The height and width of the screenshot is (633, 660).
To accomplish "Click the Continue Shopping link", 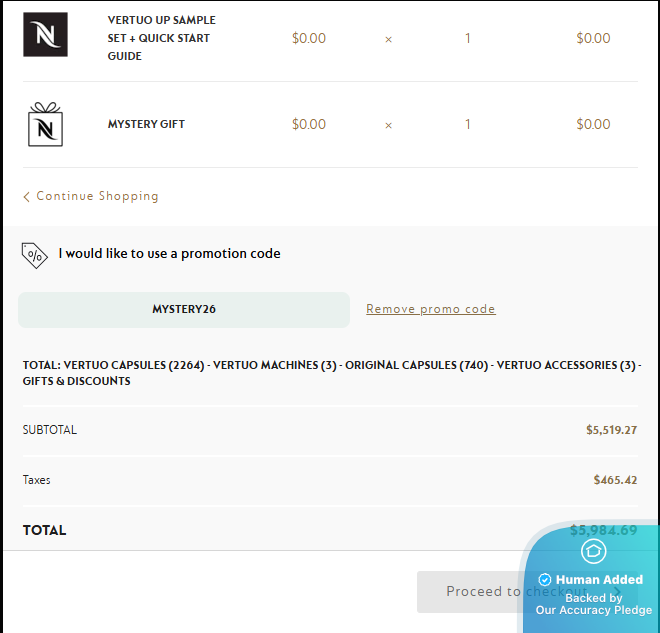I will (x=97, y=196).
